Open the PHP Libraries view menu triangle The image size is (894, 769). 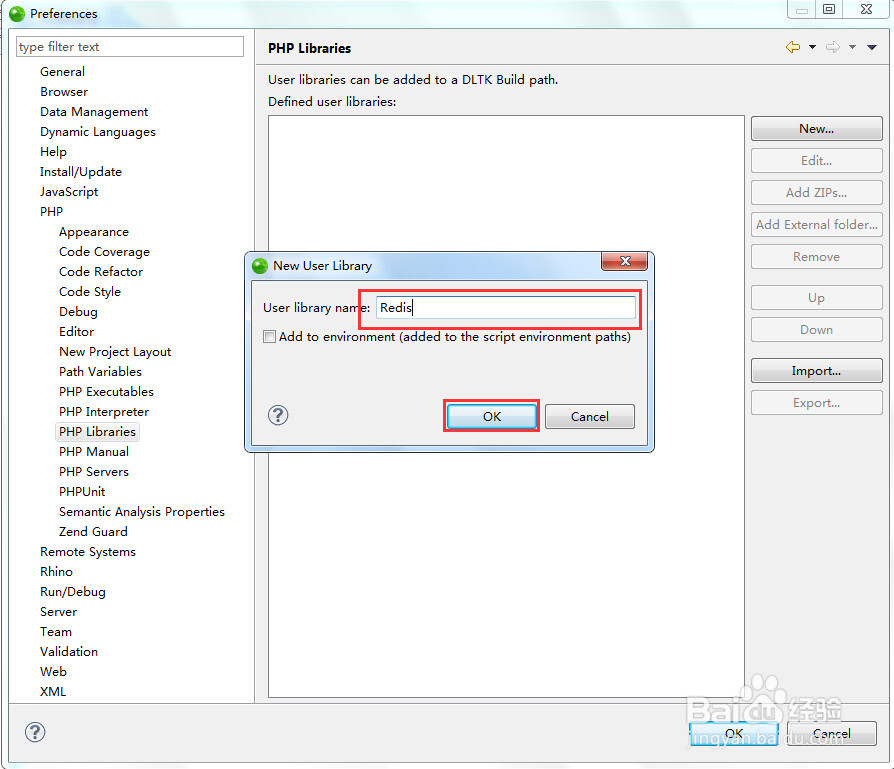tap(872, 47)
